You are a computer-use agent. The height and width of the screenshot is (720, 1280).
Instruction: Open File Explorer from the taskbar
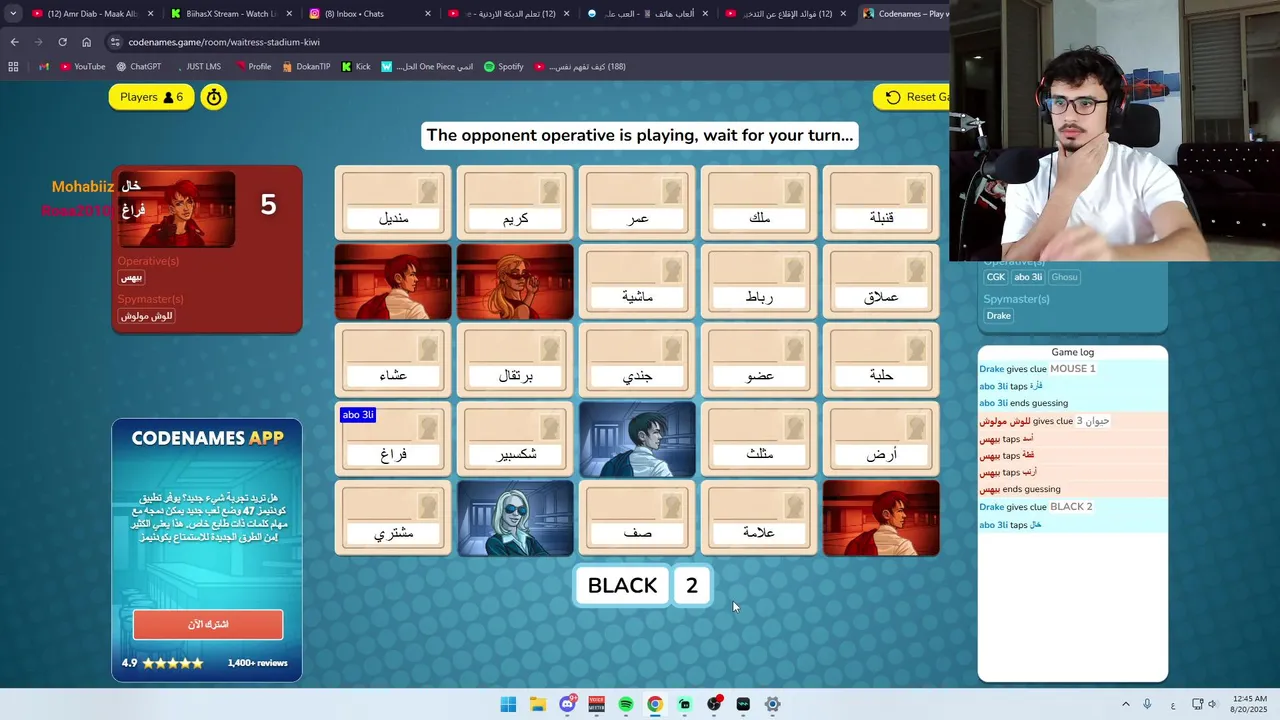[537, 704]
